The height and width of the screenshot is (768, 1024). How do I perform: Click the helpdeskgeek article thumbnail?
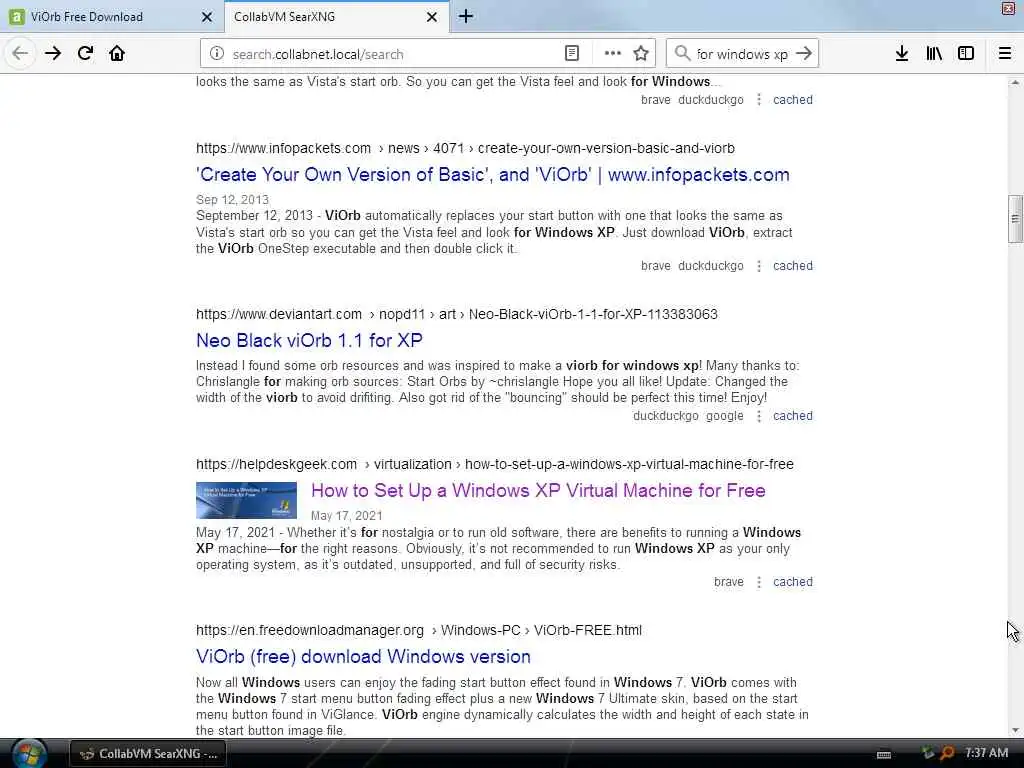tap(246, 500)
